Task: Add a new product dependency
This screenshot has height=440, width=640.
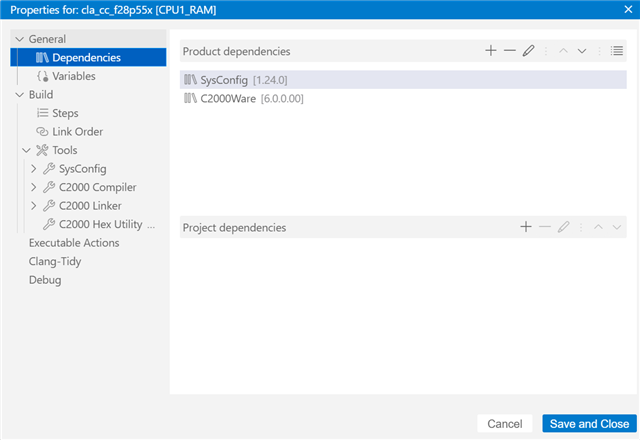Action: (491, 51)
